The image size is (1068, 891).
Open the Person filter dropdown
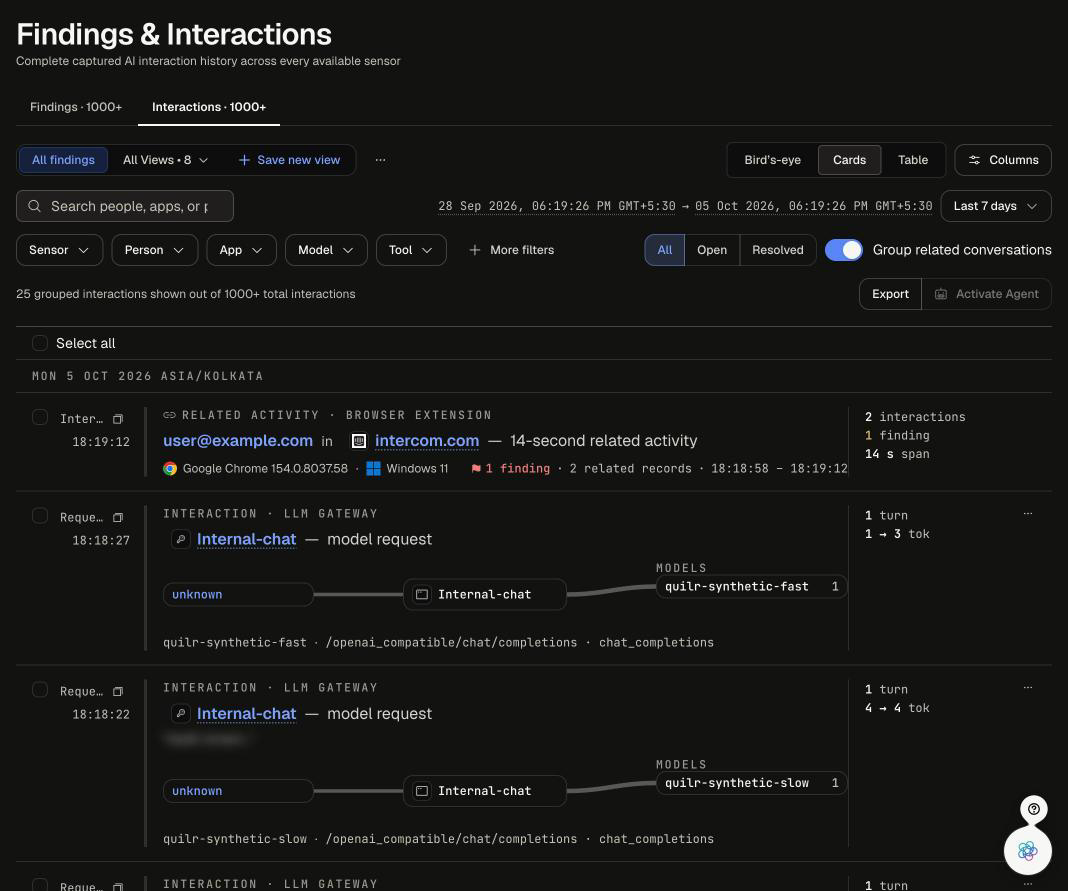pos(155,250)
